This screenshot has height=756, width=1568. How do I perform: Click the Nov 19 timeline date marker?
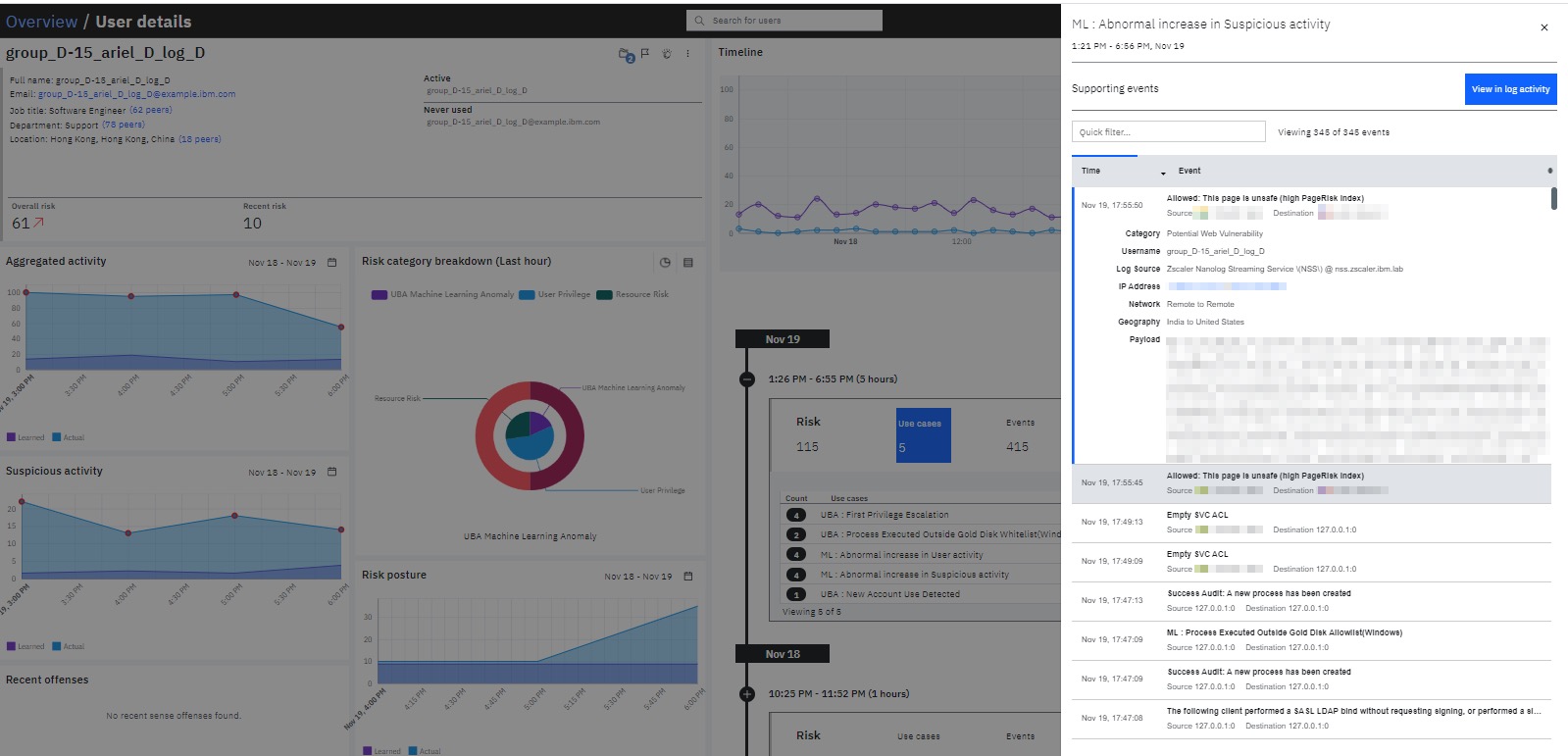tap(783, 339)
